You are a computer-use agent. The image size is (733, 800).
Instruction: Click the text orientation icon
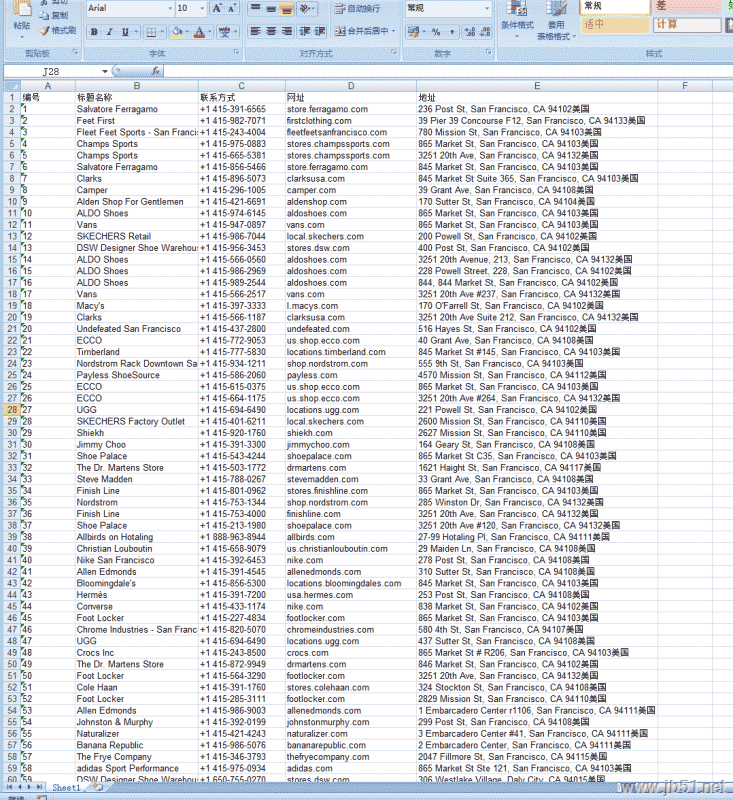(x=305, y=9)
